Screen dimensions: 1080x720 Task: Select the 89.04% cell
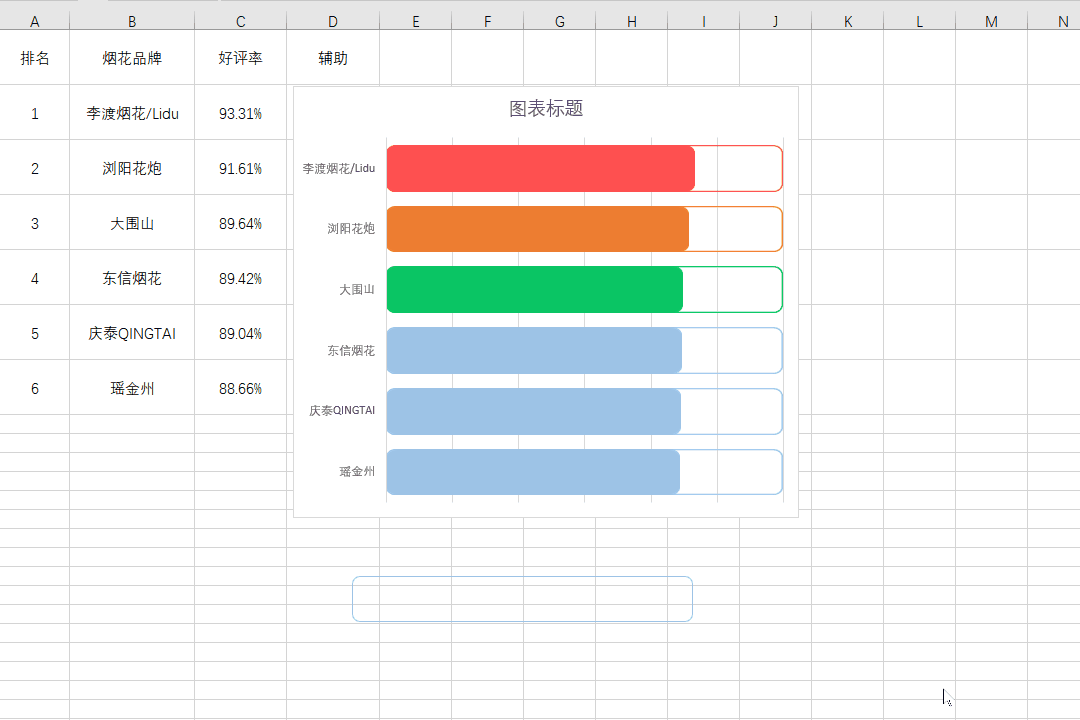tap(240, 333)
